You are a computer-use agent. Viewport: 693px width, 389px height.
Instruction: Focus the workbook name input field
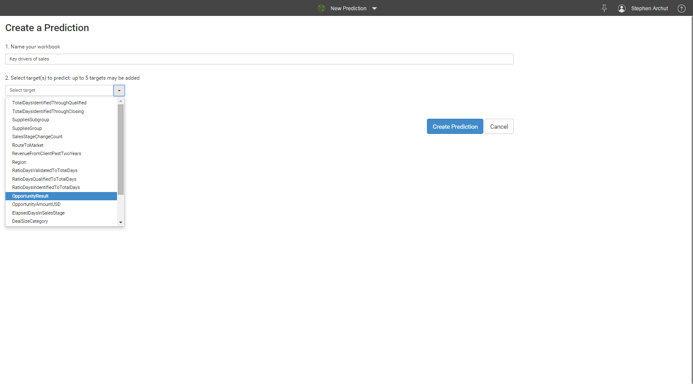pyautogui.click(x=259, y=59)
